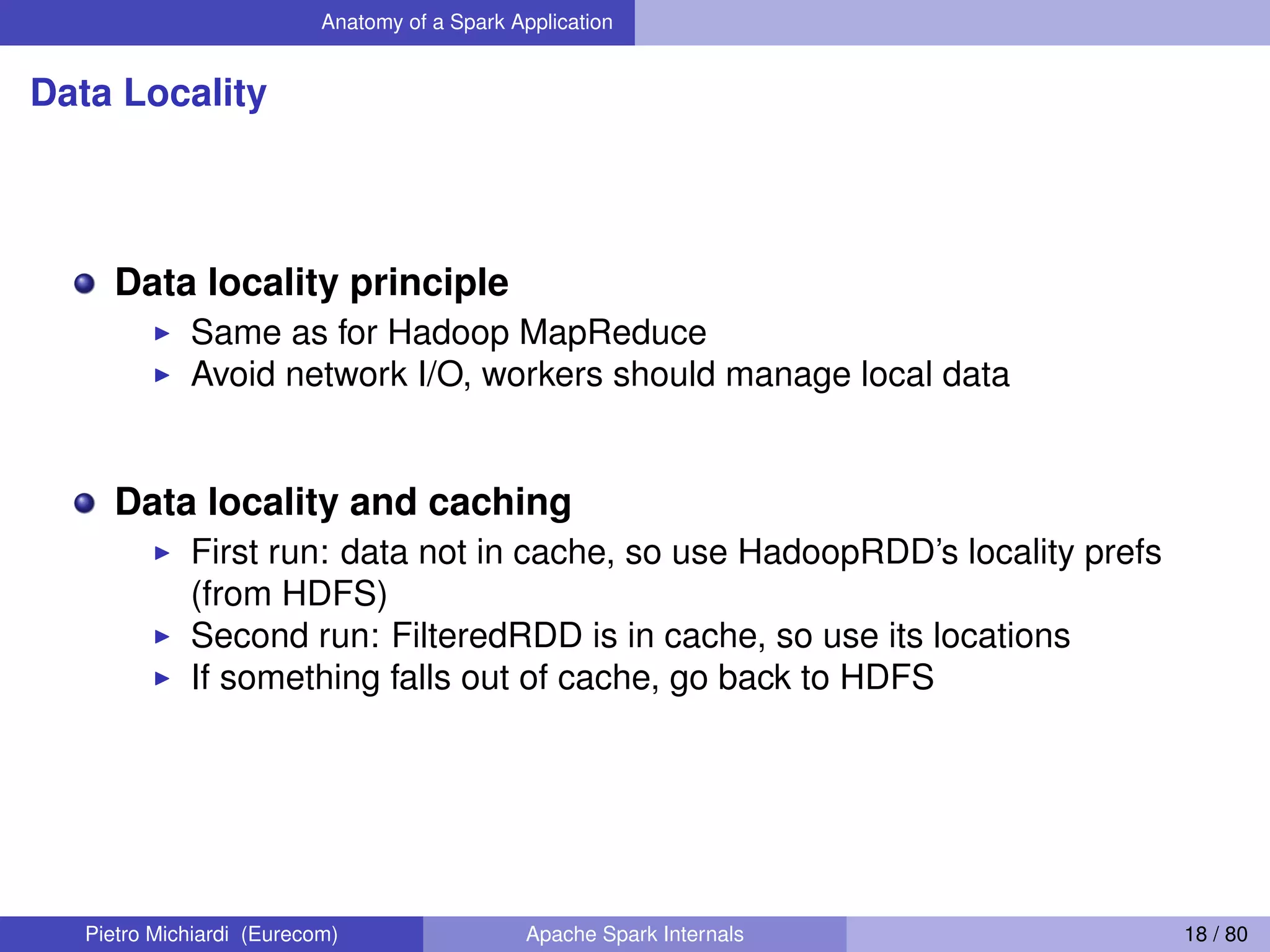Click the If something falls out of cache line
The width and height of the screenshot is (1270, 952).
tap(562, 677)
